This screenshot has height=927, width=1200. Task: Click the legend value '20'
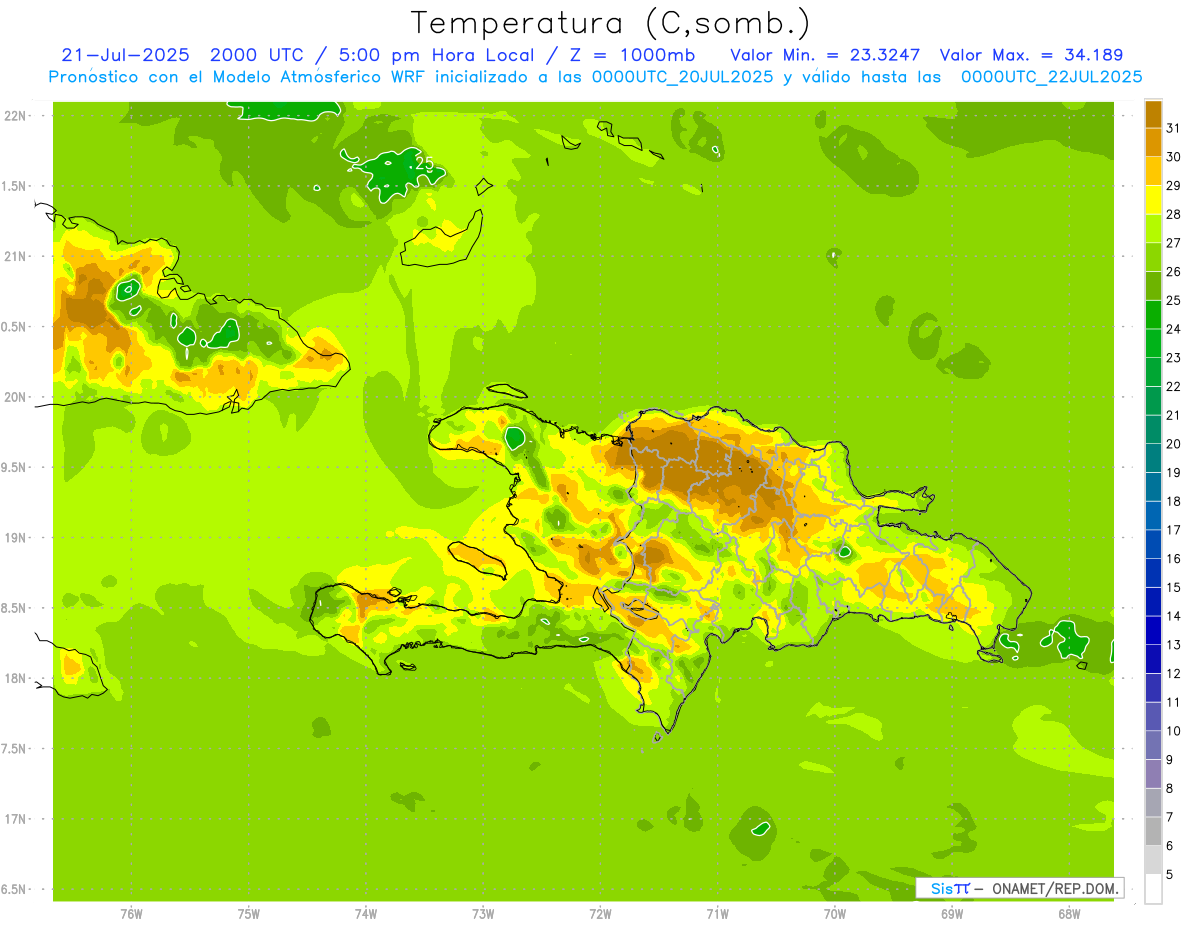(1174, 444)
